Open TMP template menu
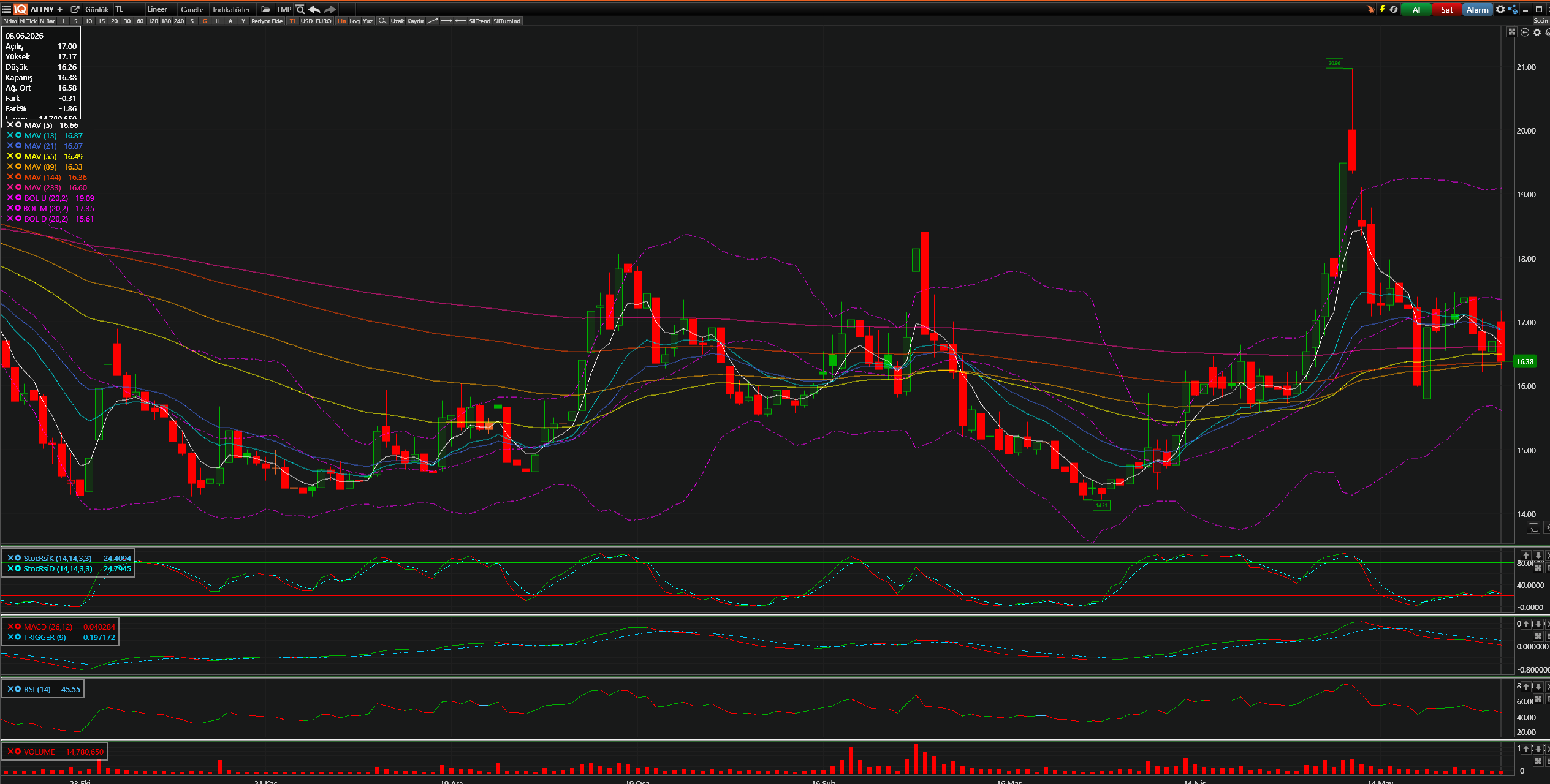The image size is (1550, 784). pyautogui.click(x=284, y=9)
